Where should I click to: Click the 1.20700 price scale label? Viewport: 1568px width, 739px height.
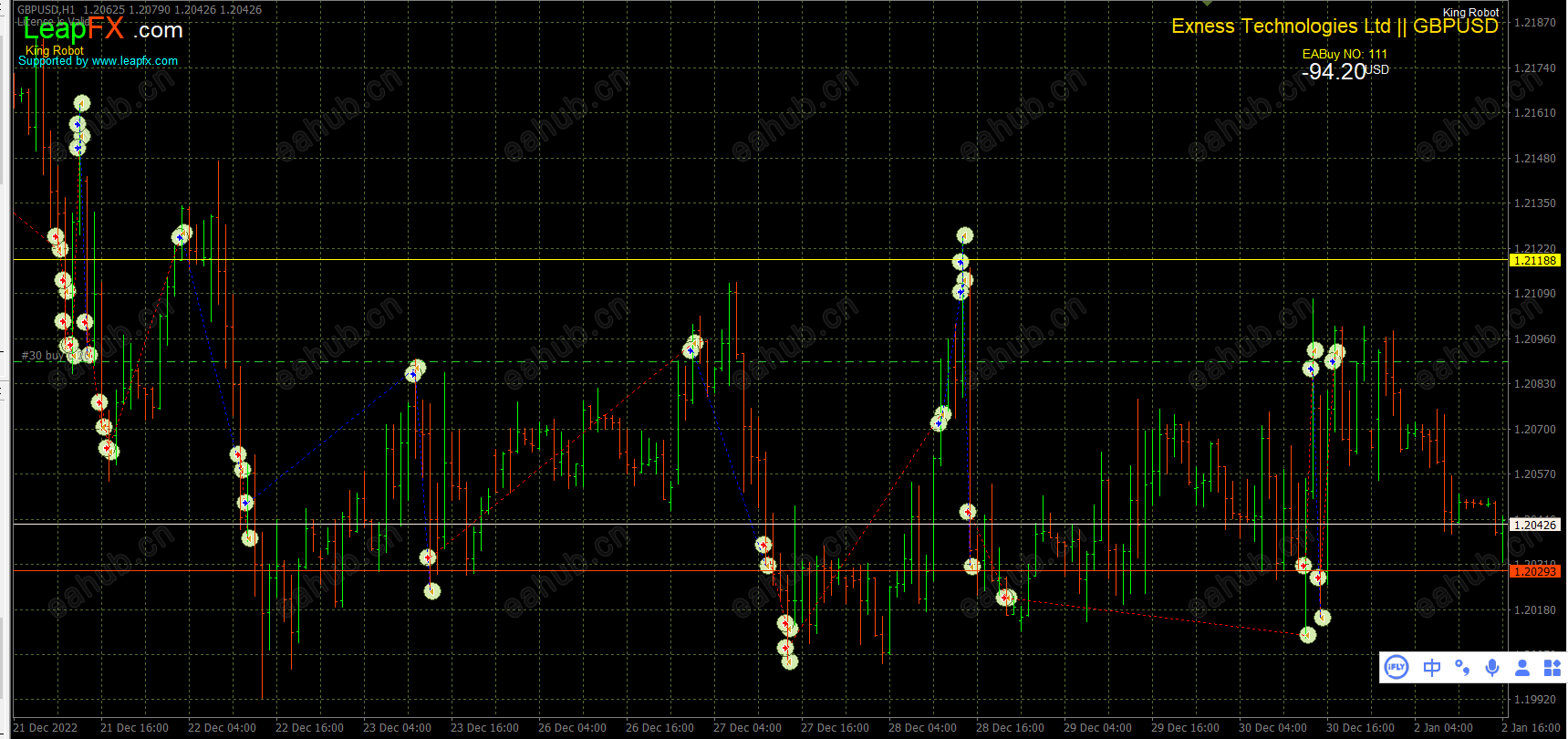(1535, 430)
